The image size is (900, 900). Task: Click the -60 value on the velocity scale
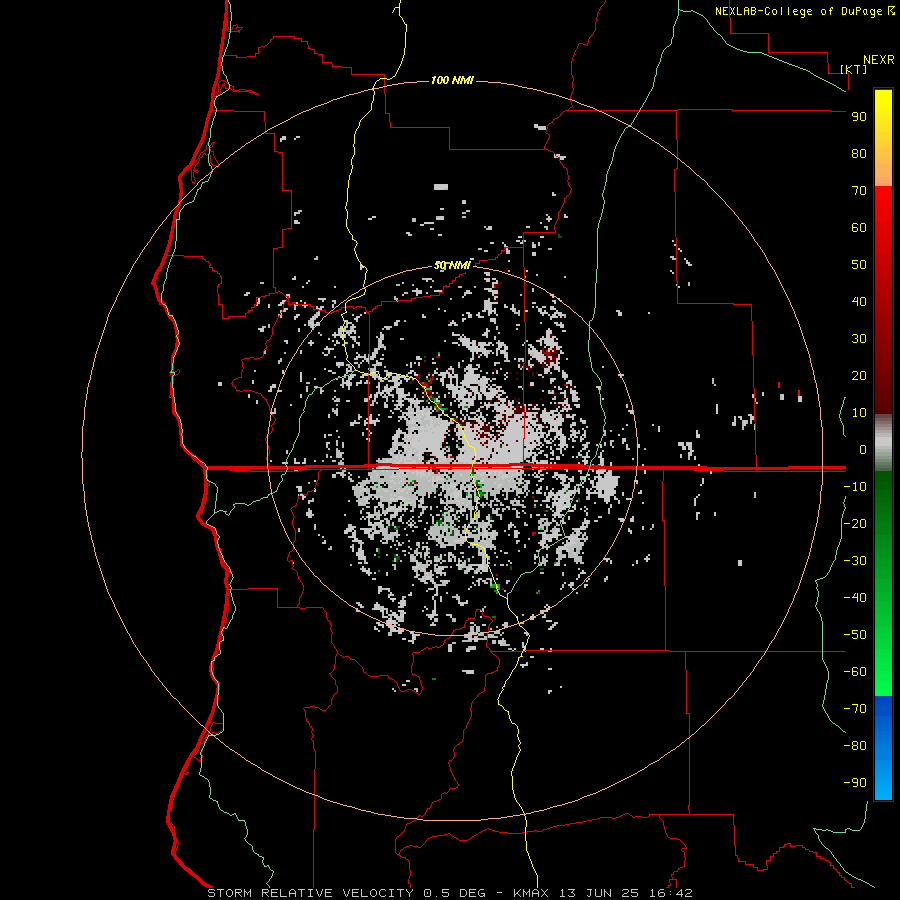click(855, 672)
